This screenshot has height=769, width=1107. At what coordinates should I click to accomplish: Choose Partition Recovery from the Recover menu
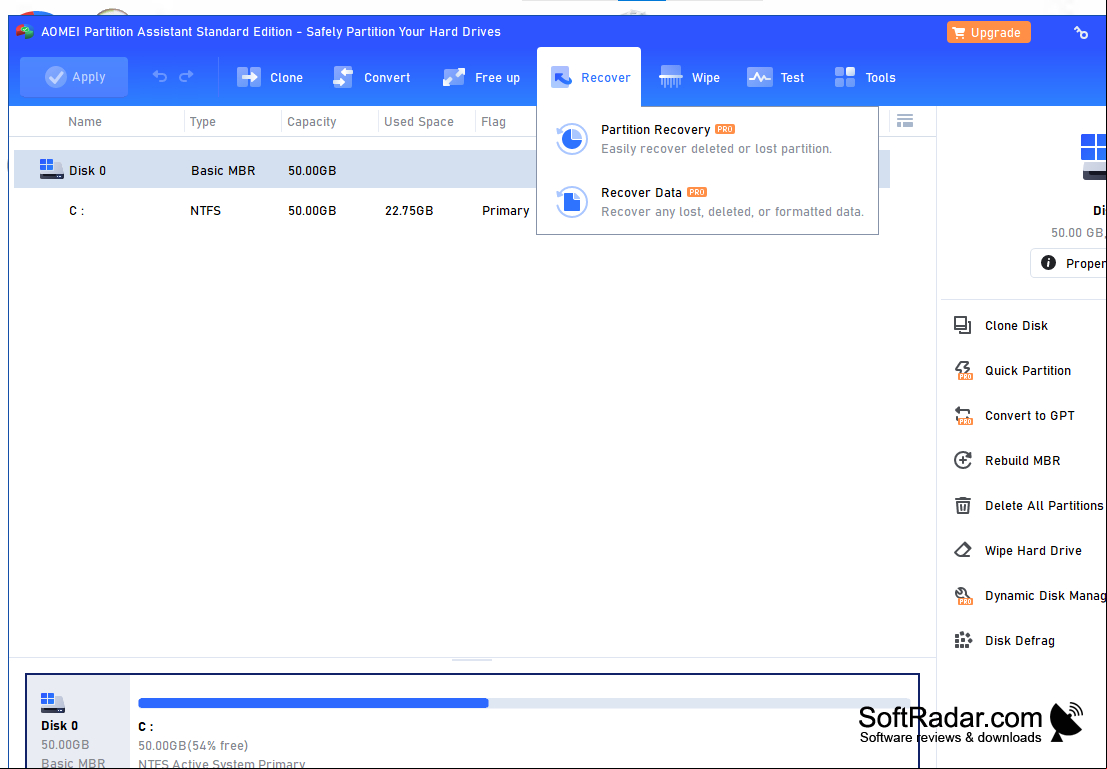707,139
